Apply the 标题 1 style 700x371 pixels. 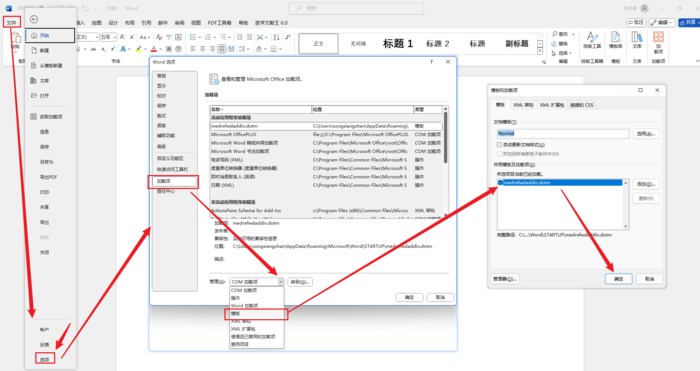(398, 43)
